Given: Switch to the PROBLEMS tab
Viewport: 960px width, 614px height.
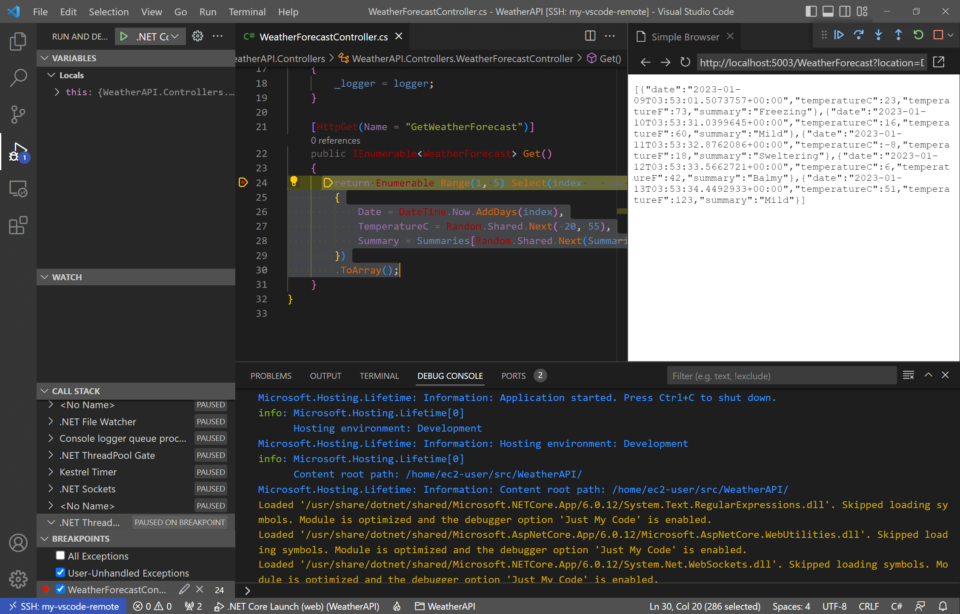Looking at the screenshot, I should pyautogui.click(x=270, y=376).
